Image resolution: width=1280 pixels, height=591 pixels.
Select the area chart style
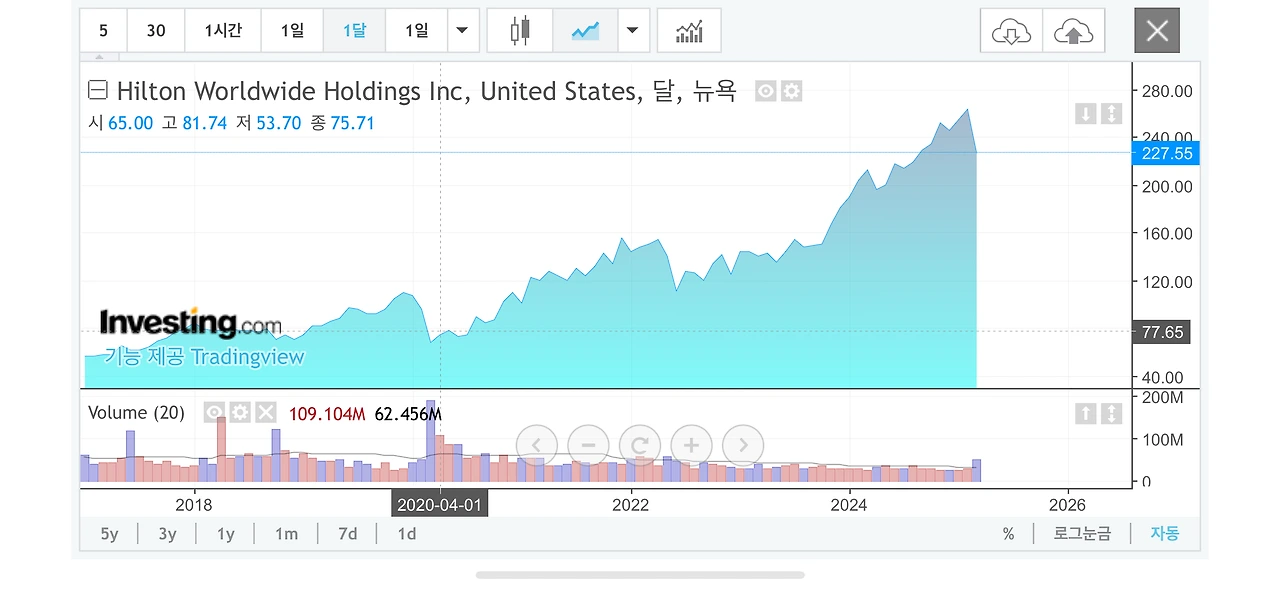point(585,31)
